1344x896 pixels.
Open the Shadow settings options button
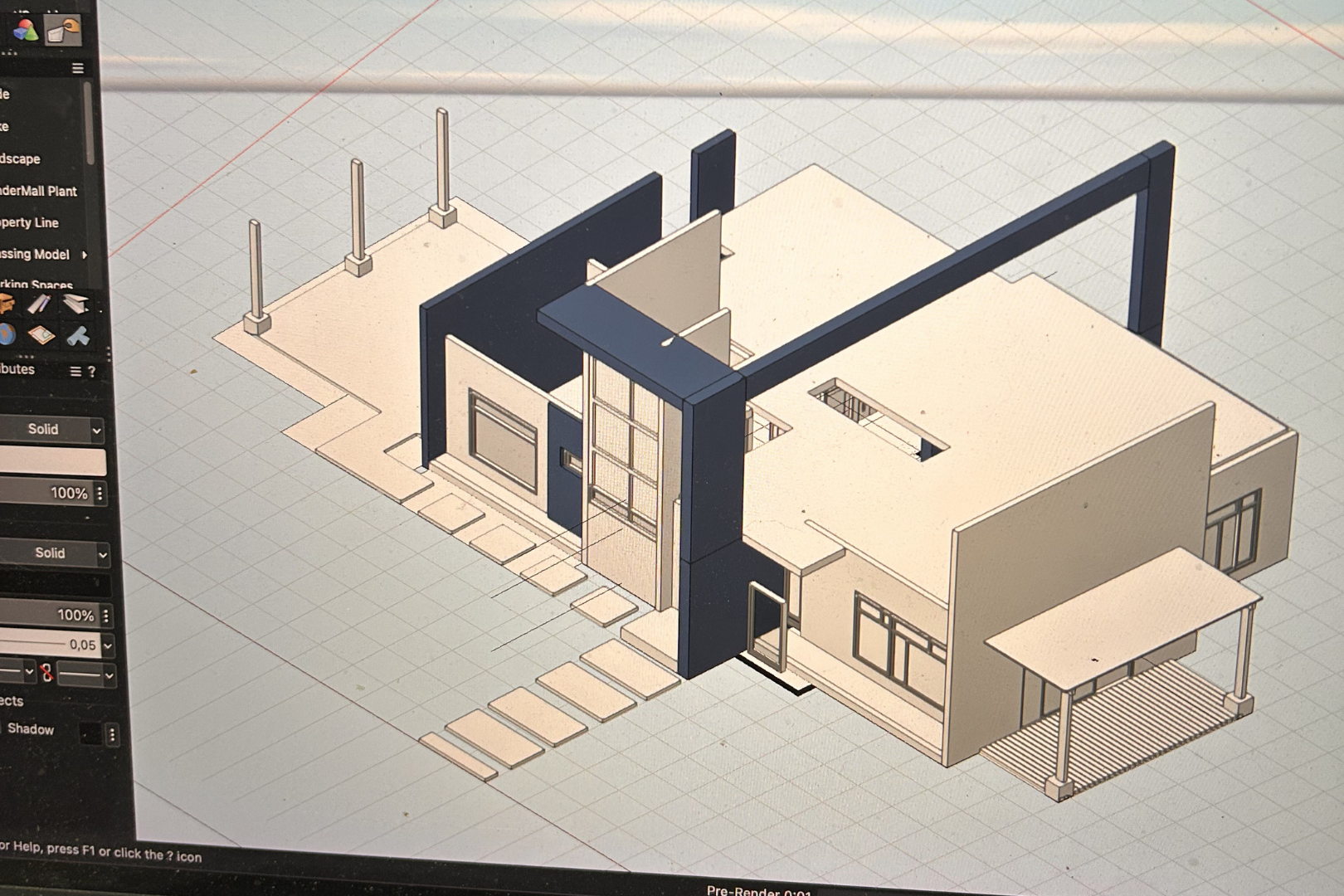[112, 735]
